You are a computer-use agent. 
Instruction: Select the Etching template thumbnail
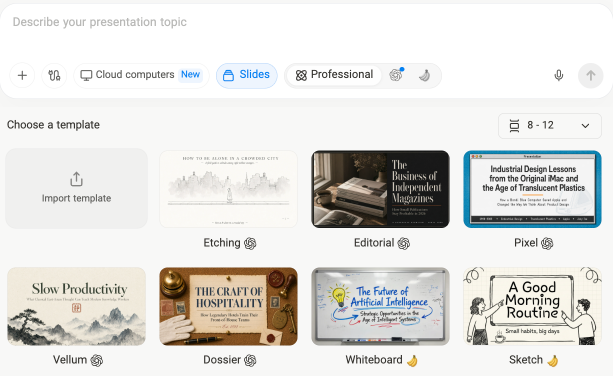point(228,189)
